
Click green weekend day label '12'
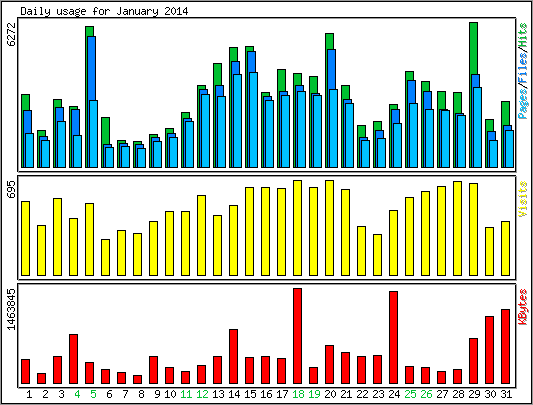coord(202,394)
